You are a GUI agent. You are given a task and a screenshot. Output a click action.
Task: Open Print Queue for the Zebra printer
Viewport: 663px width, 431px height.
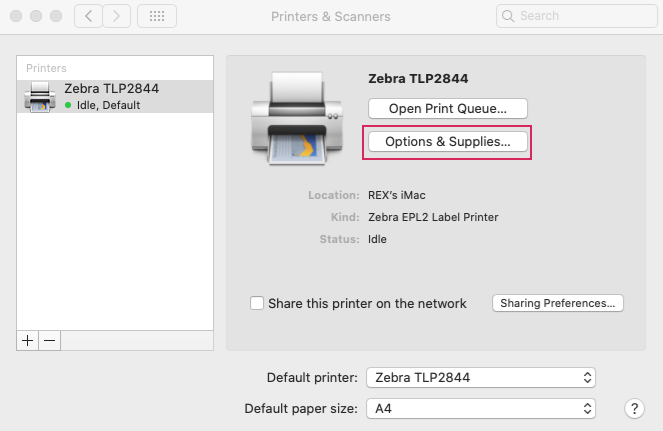tap(448, 109)
